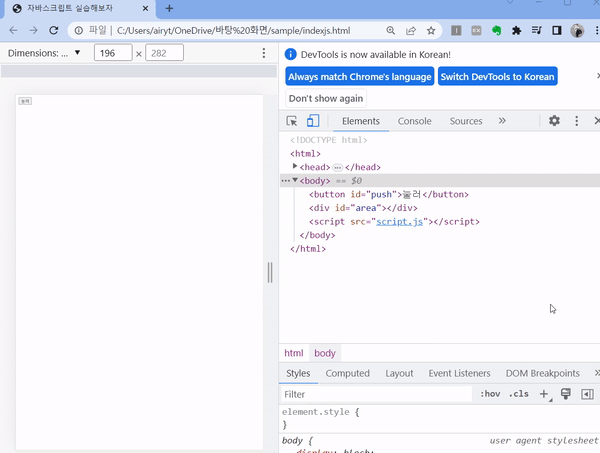The height and width of the screenshot is (453, 600).
Task: Open the actions dots beside body row
Action: [285, 181]
